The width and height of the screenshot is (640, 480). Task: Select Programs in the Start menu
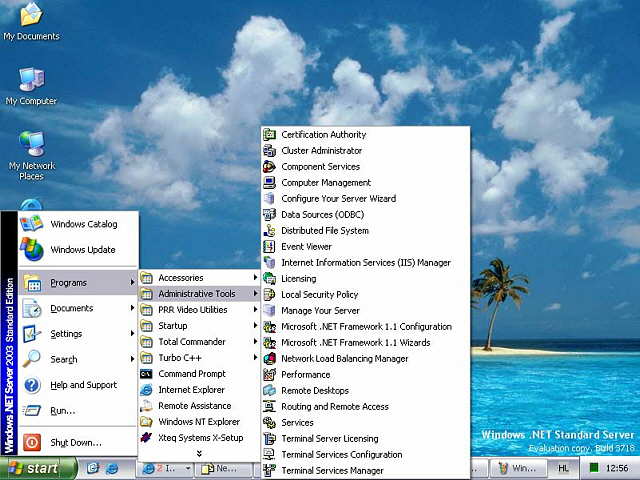coord(78,282)
